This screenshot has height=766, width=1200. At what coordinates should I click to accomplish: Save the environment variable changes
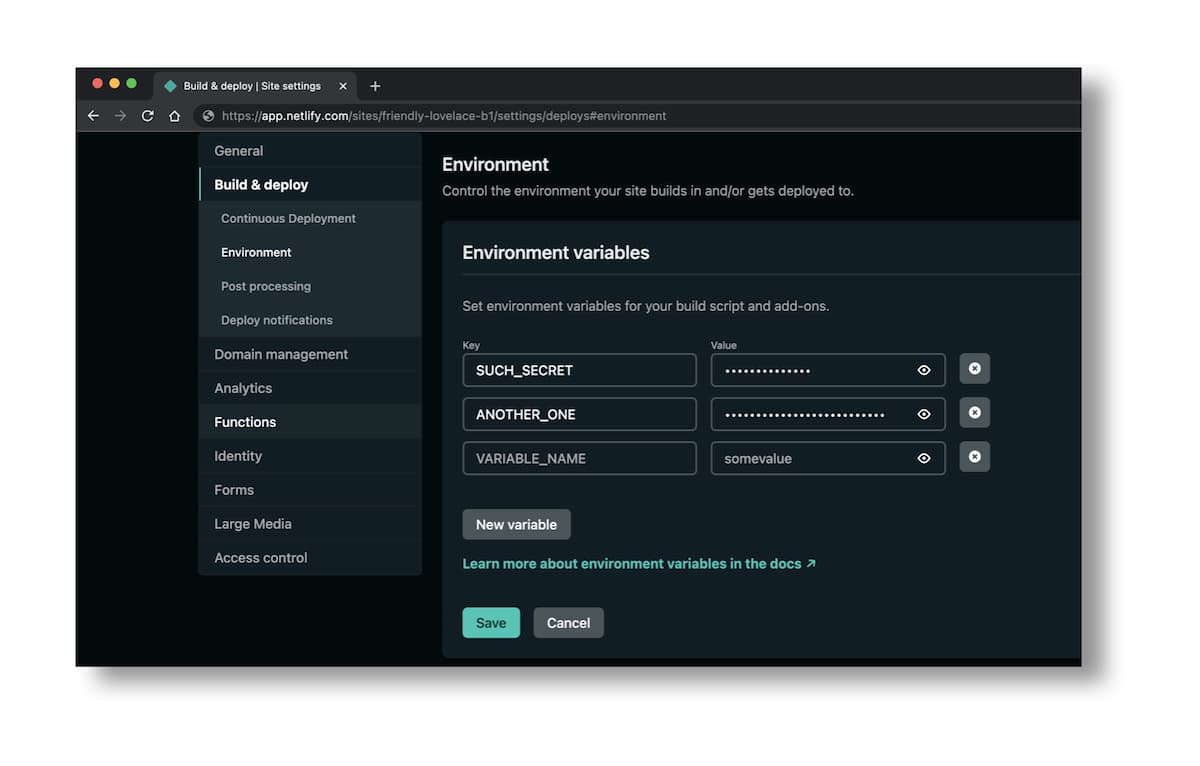(491, 622)
